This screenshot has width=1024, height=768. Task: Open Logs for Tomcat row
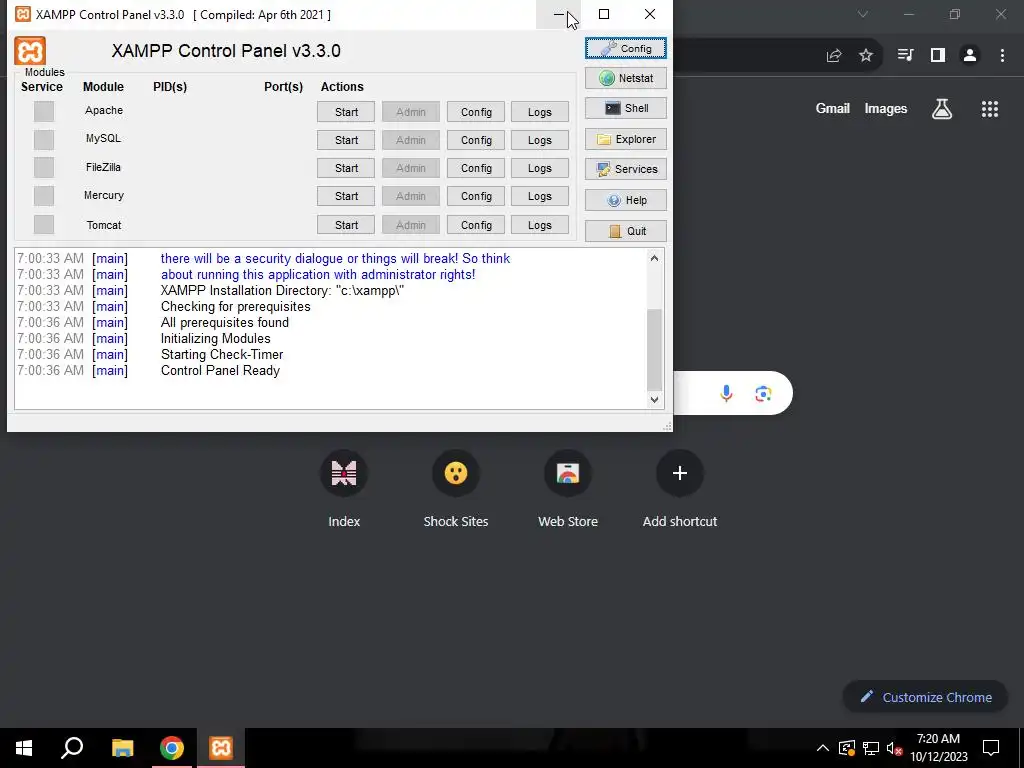539,225
